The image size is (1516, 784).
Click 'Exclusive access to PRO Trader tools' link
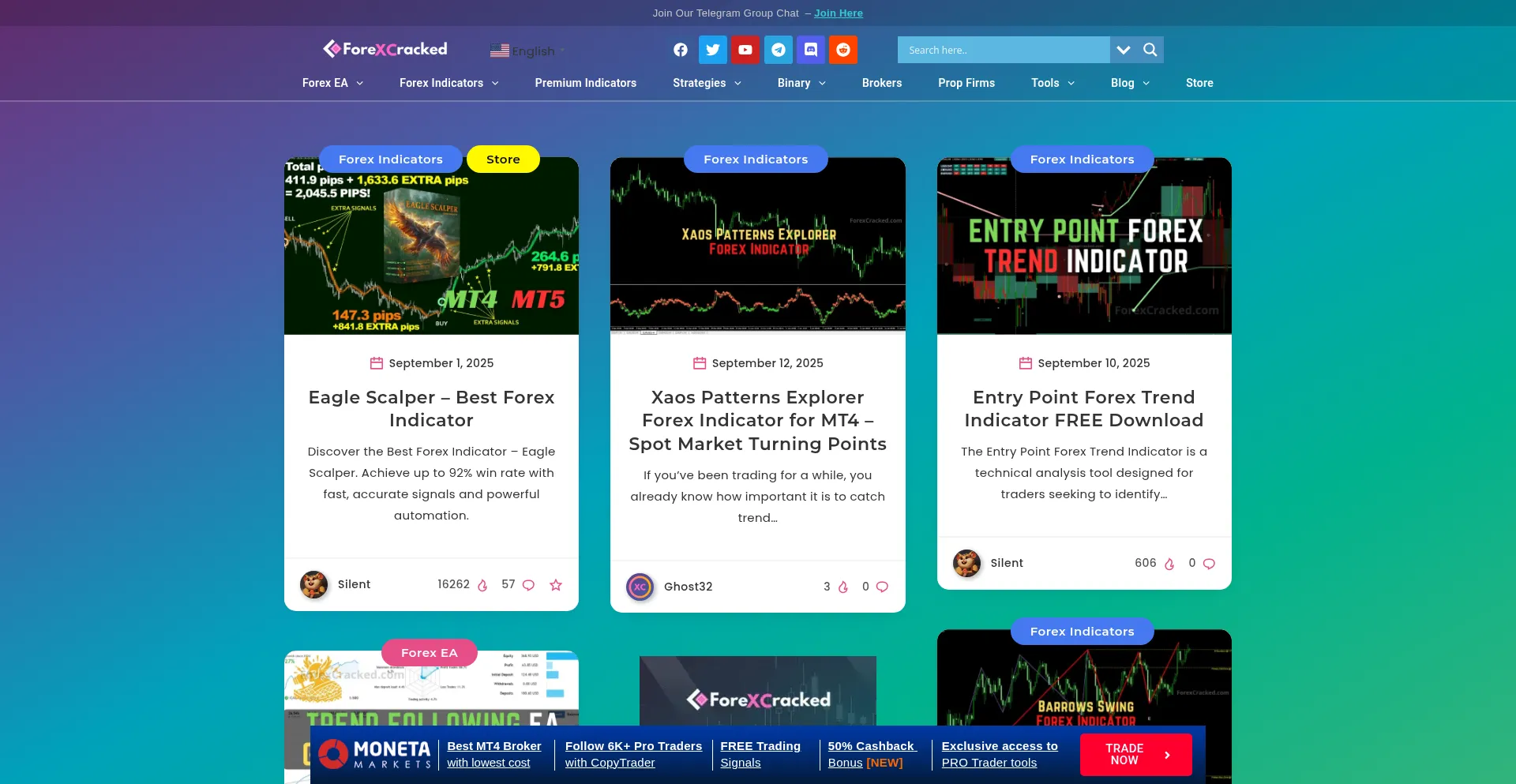1000,754
